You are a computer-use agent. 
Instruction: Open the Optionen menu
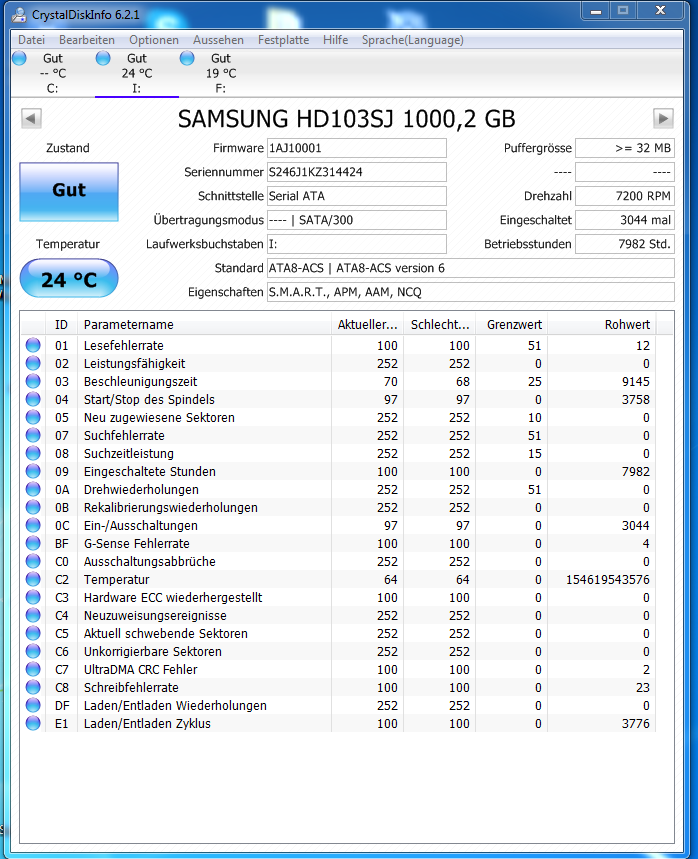point(154,40)
